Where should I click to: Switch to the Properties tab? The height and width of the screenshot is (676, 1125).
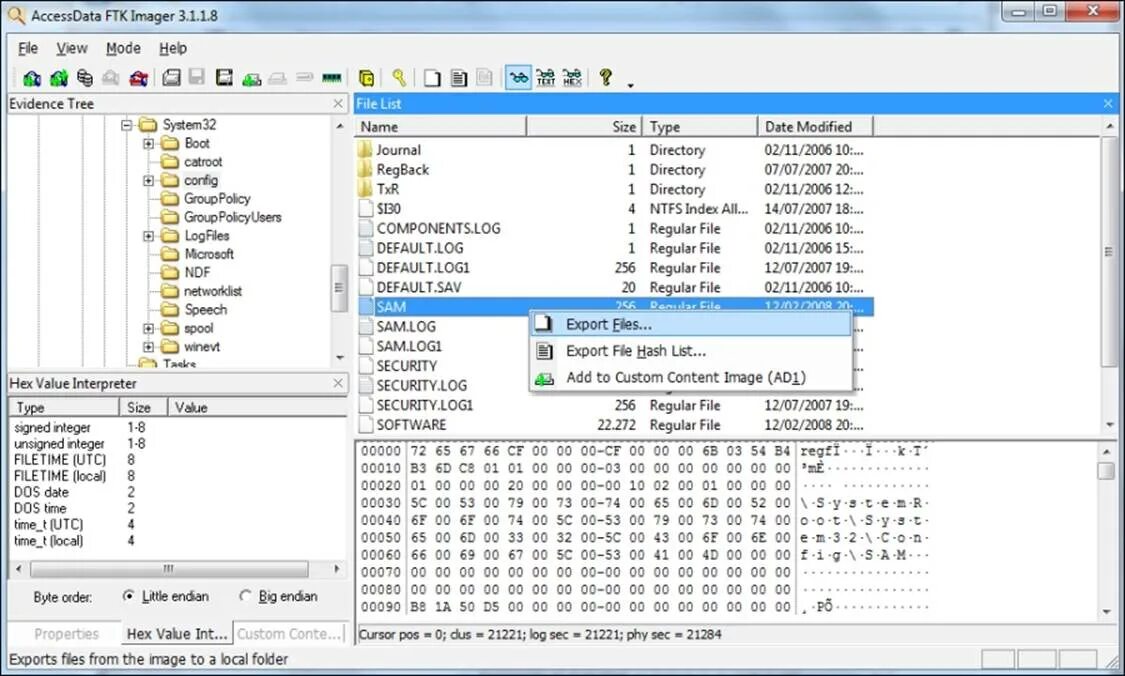click(66, 634)
